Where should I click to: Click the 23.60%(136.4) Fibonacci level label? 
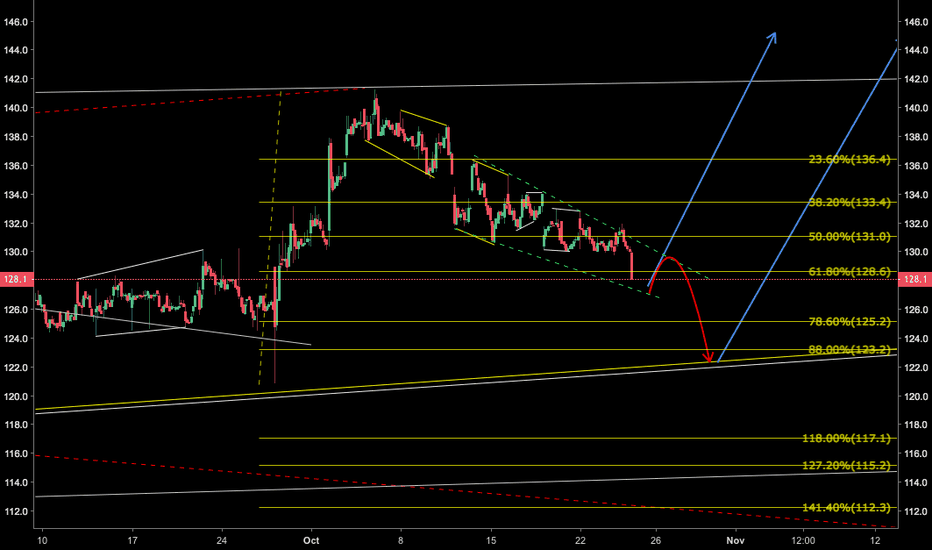(x=849, y=159)
